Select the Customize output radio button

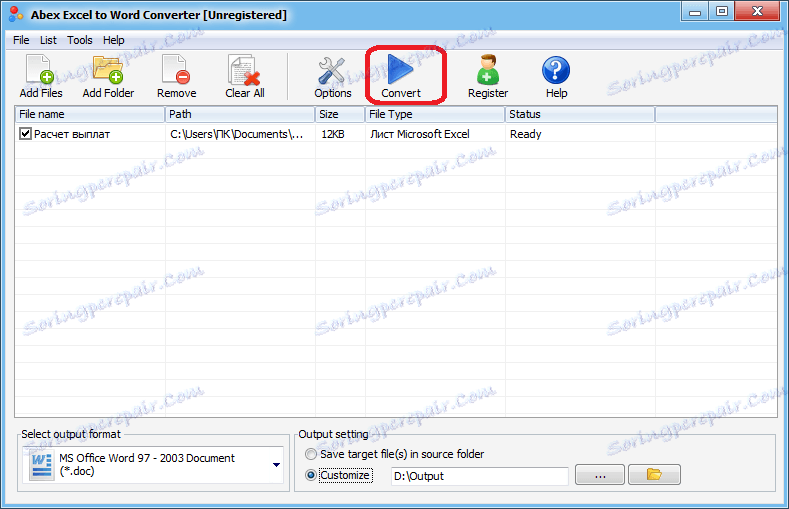pos(311,475)
